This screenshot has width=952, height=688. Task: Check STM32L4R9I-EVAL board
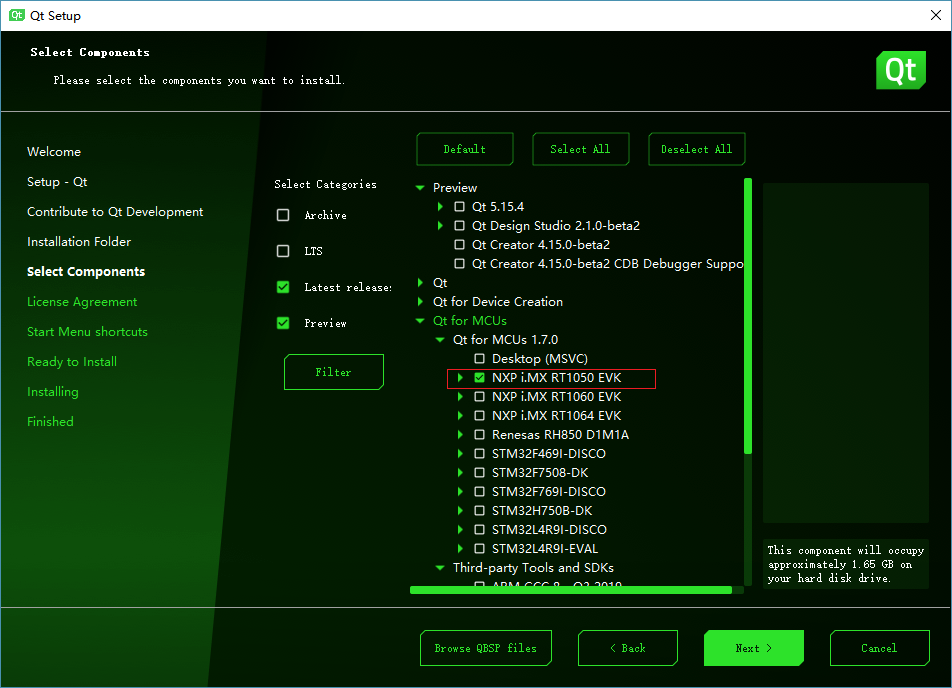480,548
